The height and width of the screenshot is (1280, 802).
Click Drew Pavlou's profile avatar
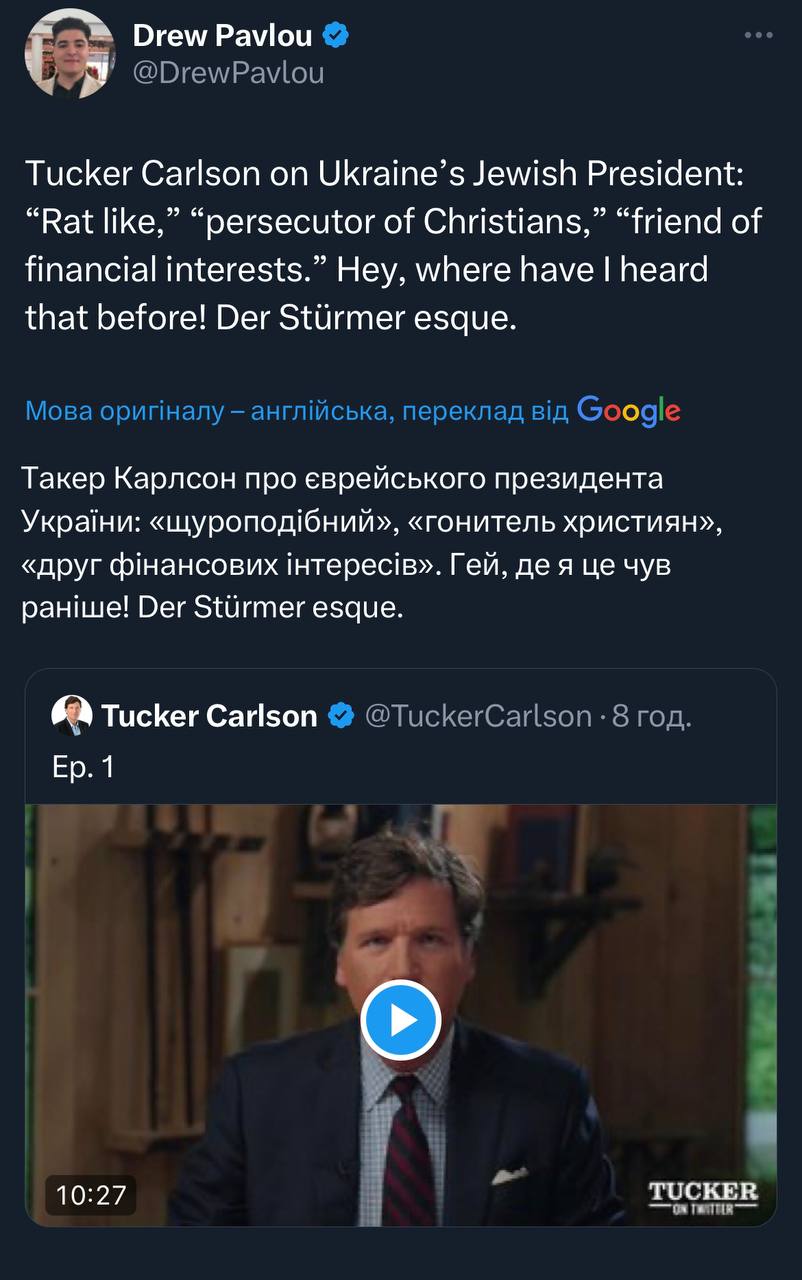click(70, 54)
